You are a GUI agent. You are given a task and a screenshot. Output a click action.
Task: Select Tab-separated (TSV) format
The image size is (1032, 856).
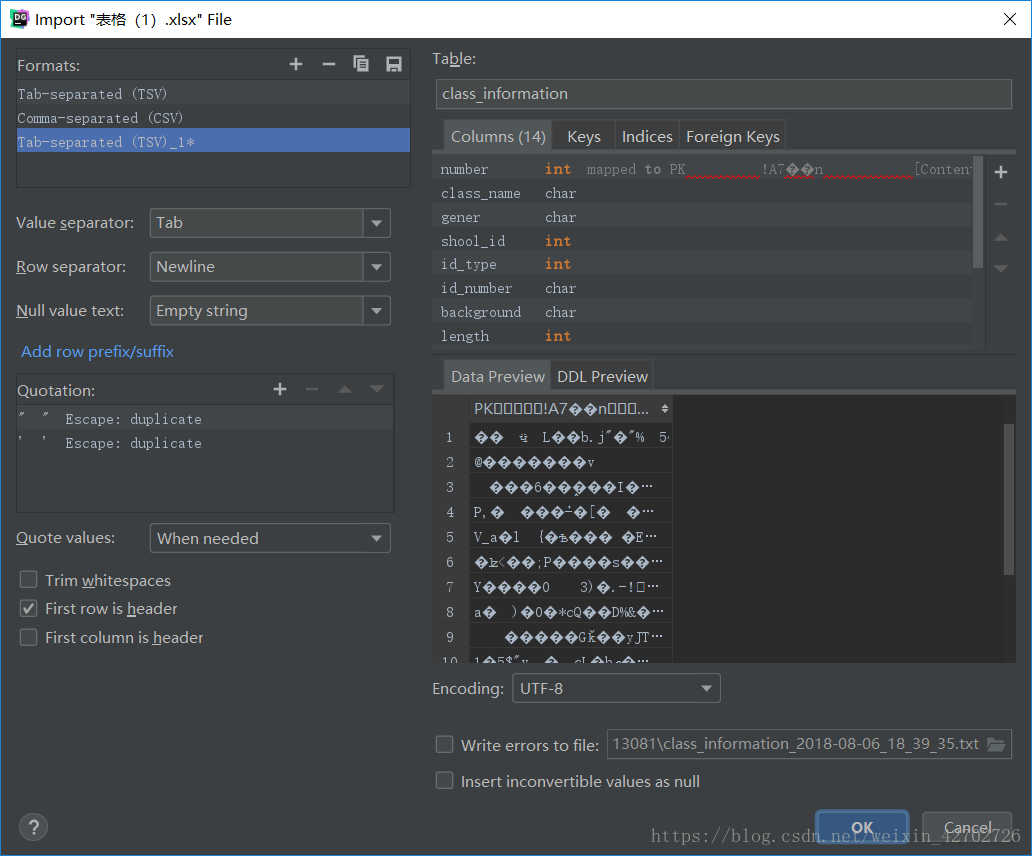[x=213, y=93]
